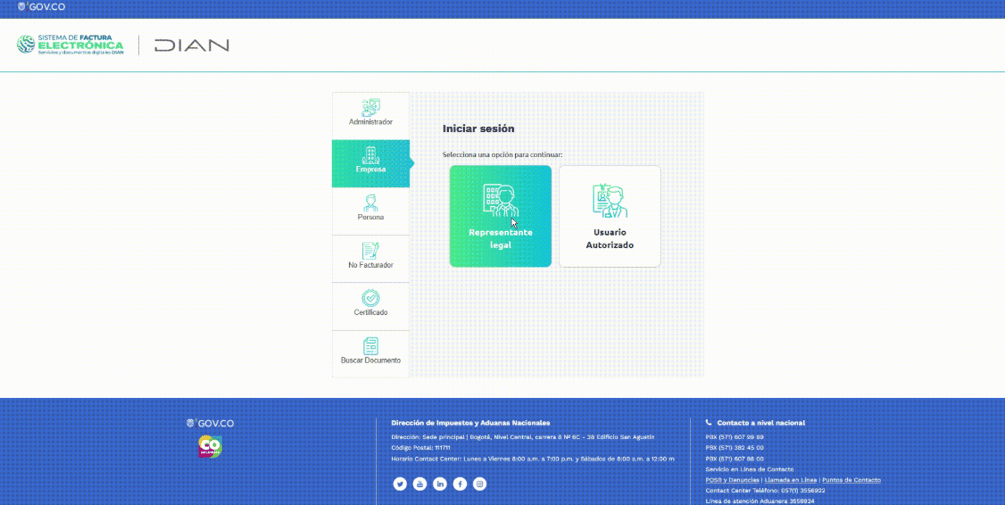Click the Colombia CO brand logo
The width and height of the screenshot is (1005, 505).
pos(210,446)
